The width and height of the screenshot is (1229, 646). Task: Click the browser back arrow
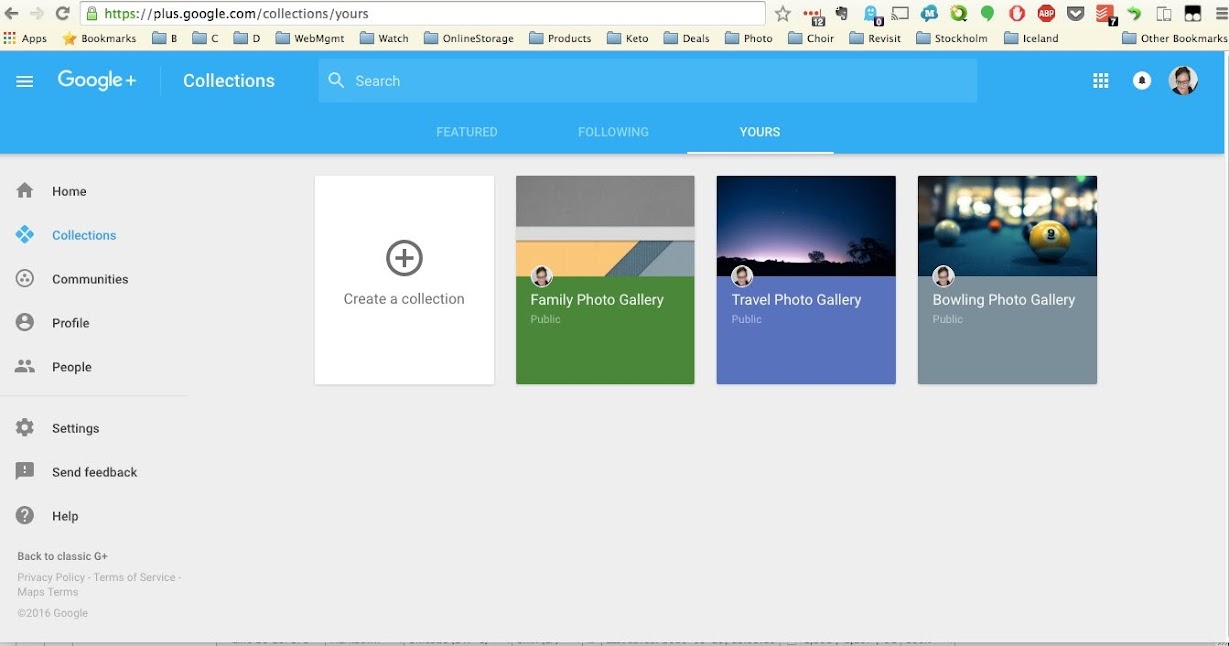coord(12,14)
